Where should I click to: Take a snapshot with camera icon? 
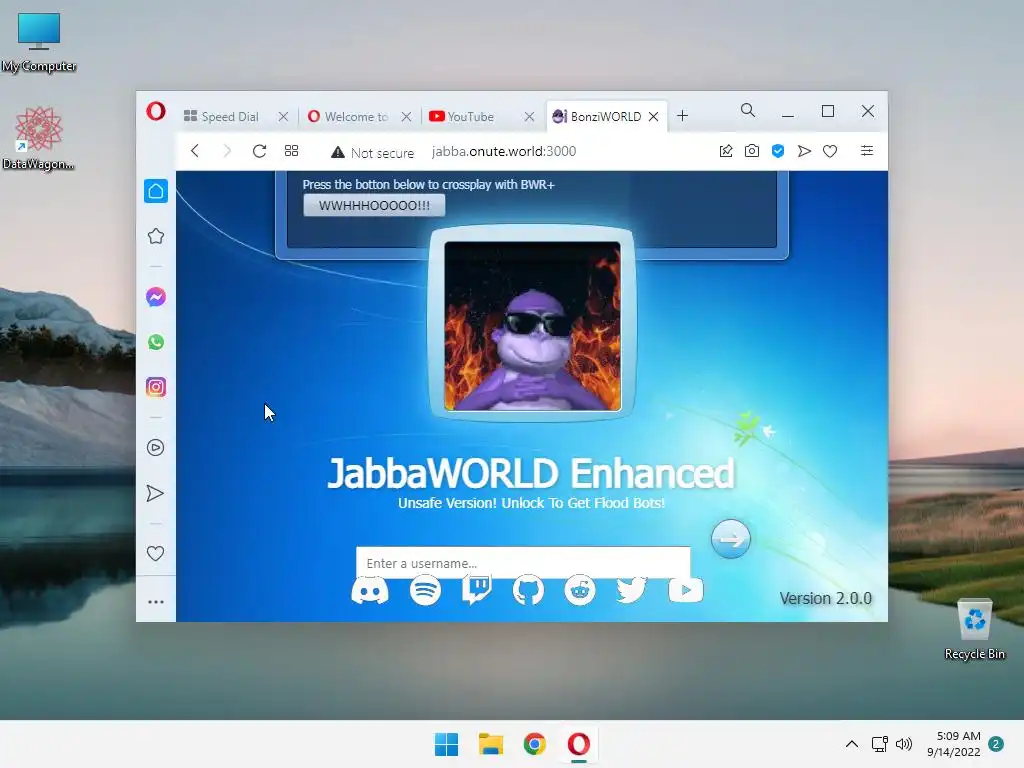click(x=752, y=151)
